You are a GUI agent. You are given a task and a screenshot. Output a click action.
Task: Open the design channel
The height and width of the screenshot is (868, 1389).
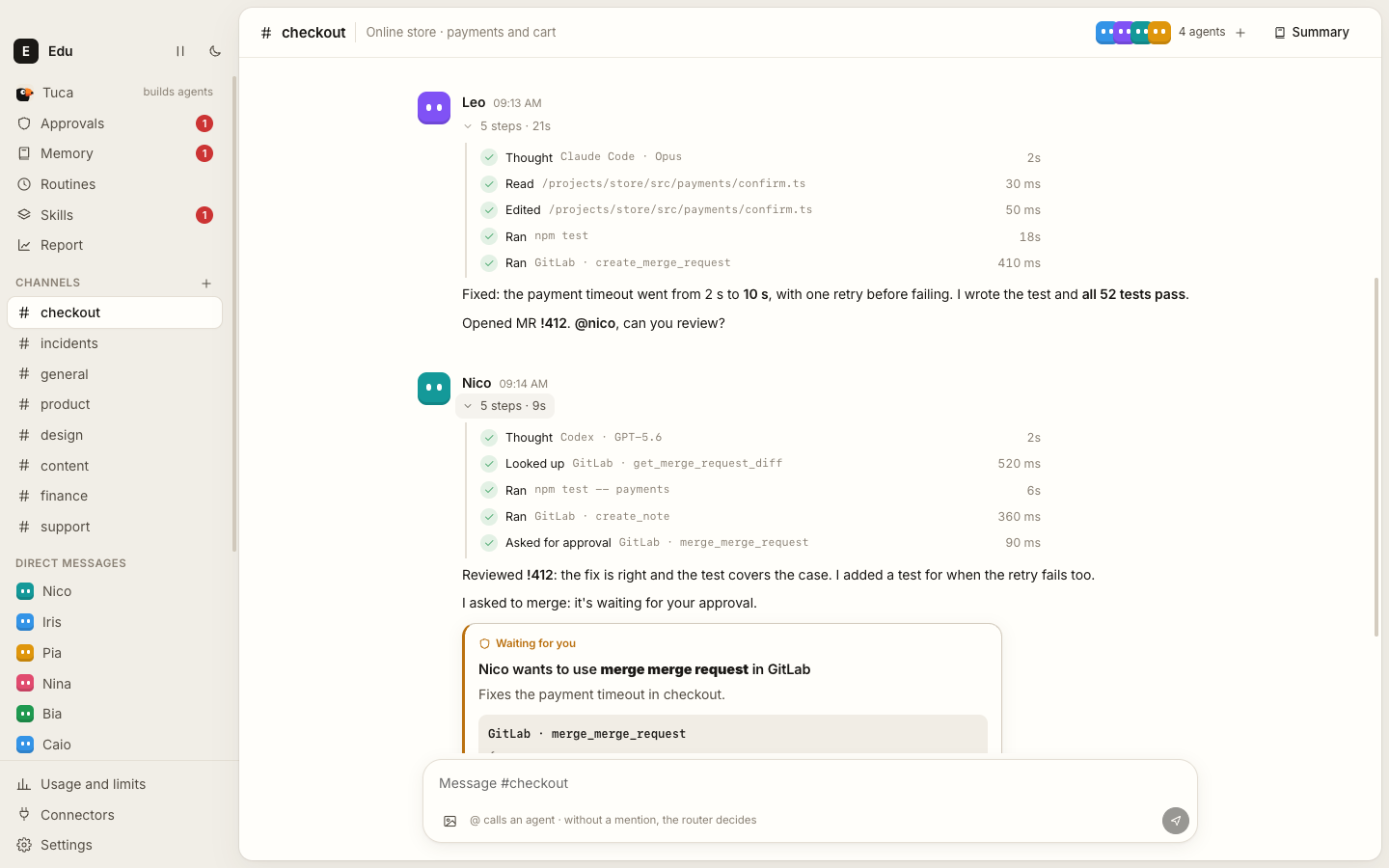coord(115,435)
